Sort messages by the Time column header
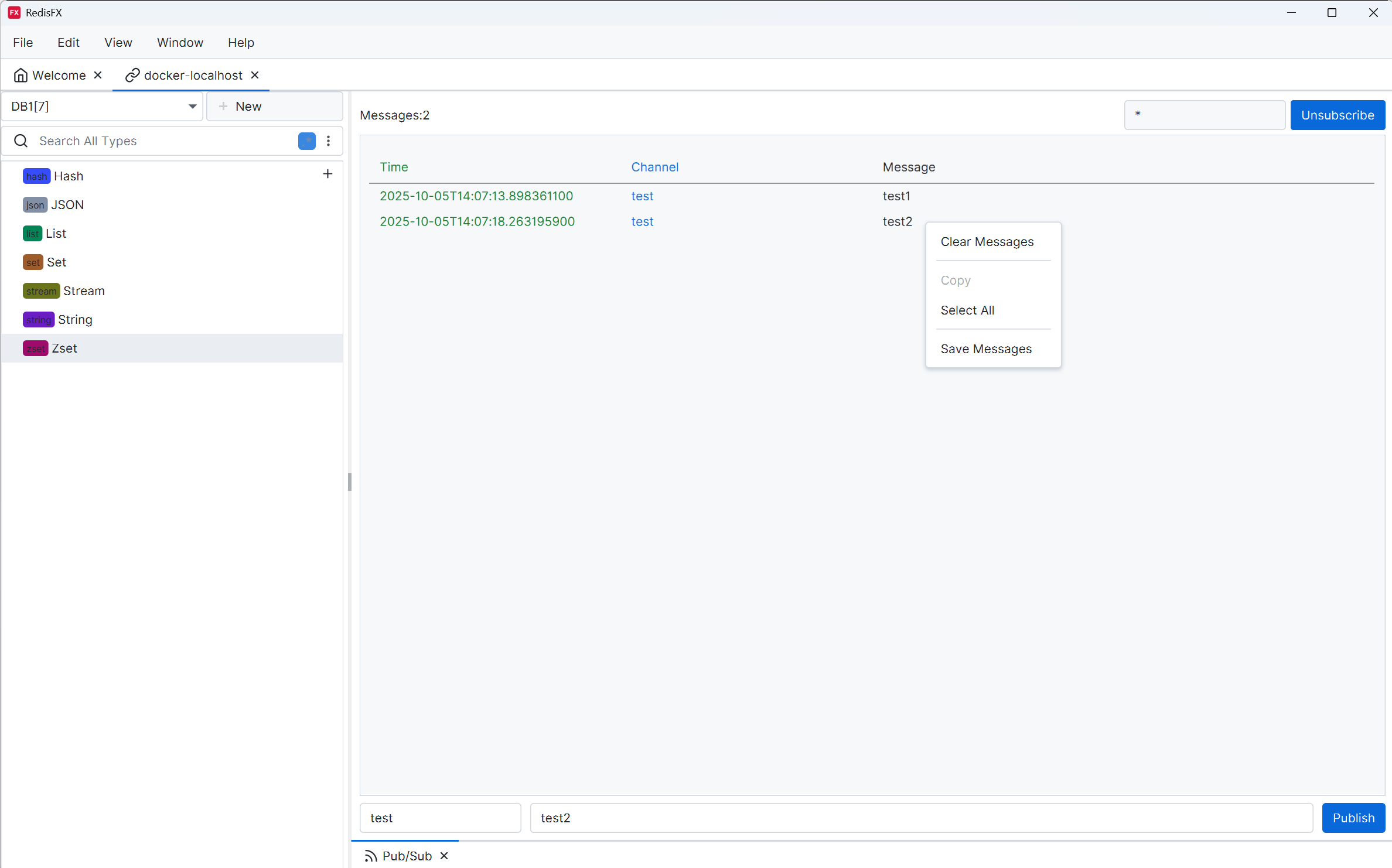1392x868 pixels. [x=394, y=167]
